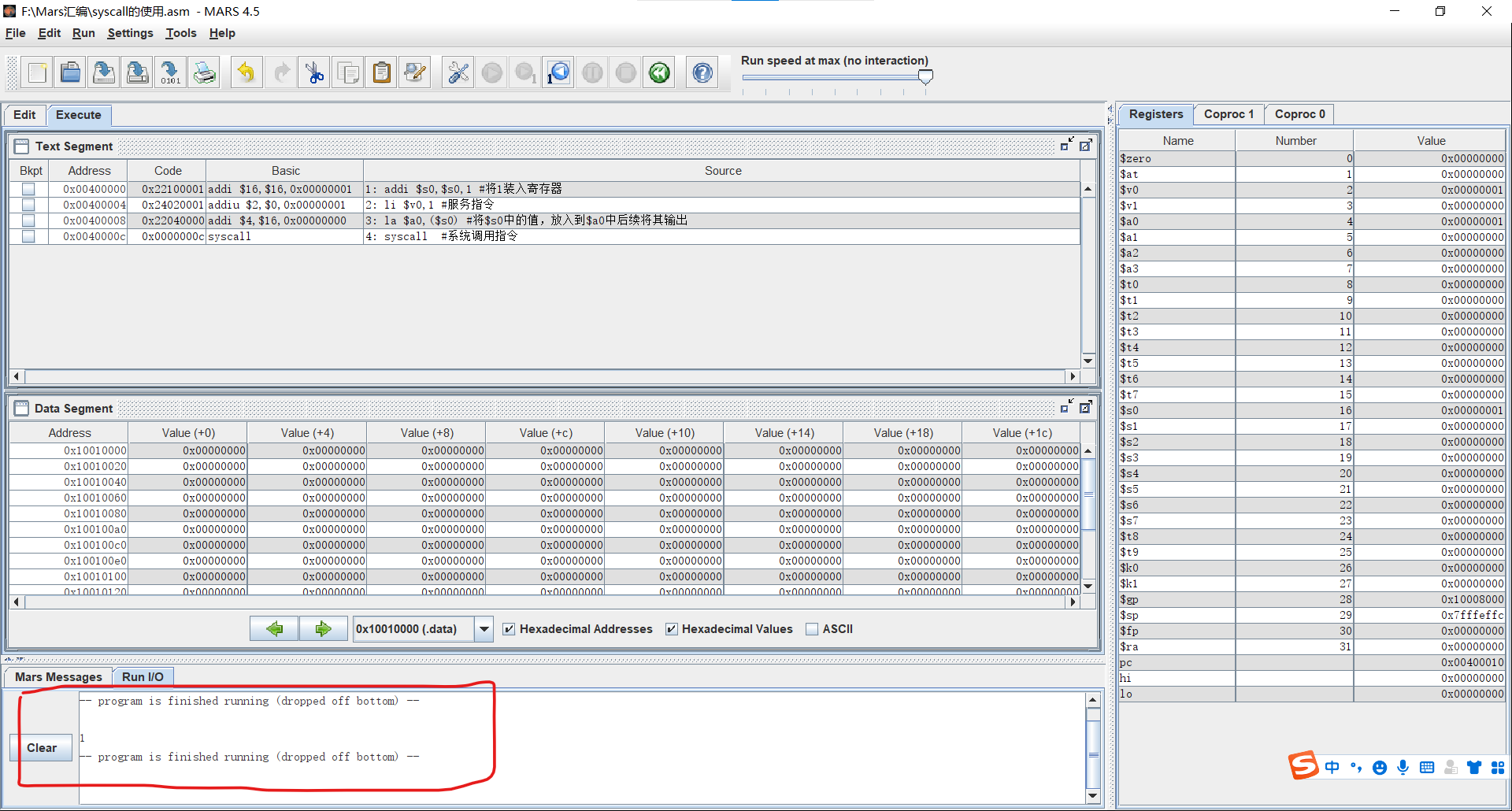Select the Cut icon in the toolbar

click(314, 72)
